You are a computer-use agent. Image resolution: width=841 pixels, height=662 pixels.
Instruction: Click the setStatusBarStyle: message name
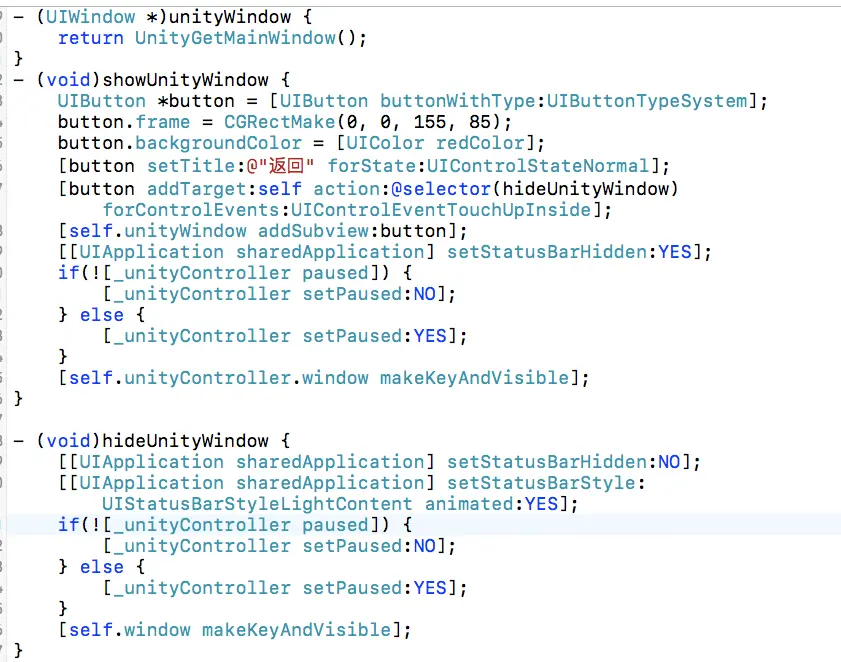pyautogui.click(x=546, y=483)
